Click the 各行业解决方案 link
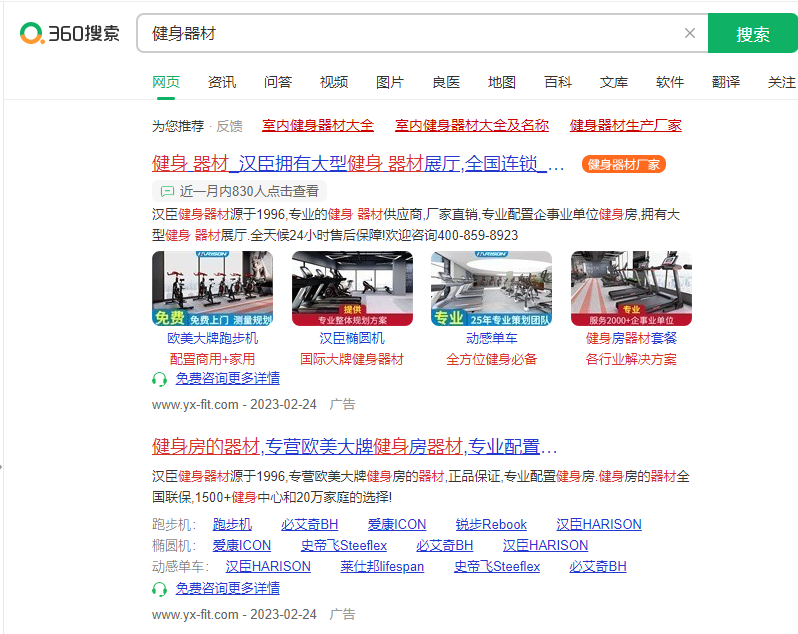798x634 pixels. [631, 359]
